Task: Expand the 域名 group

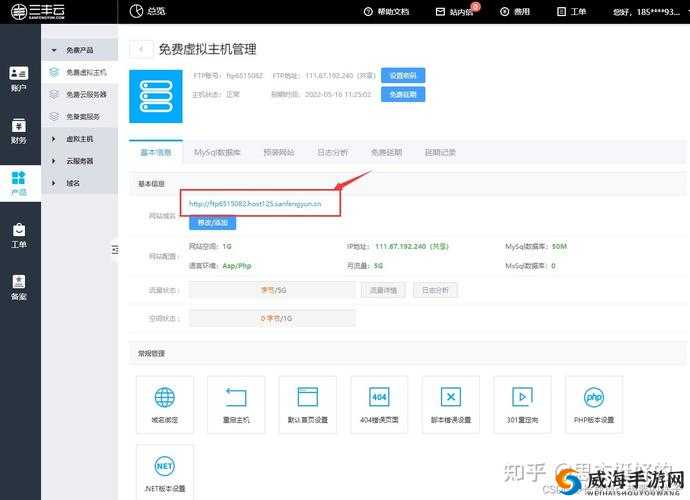Action: pos(80,183)
